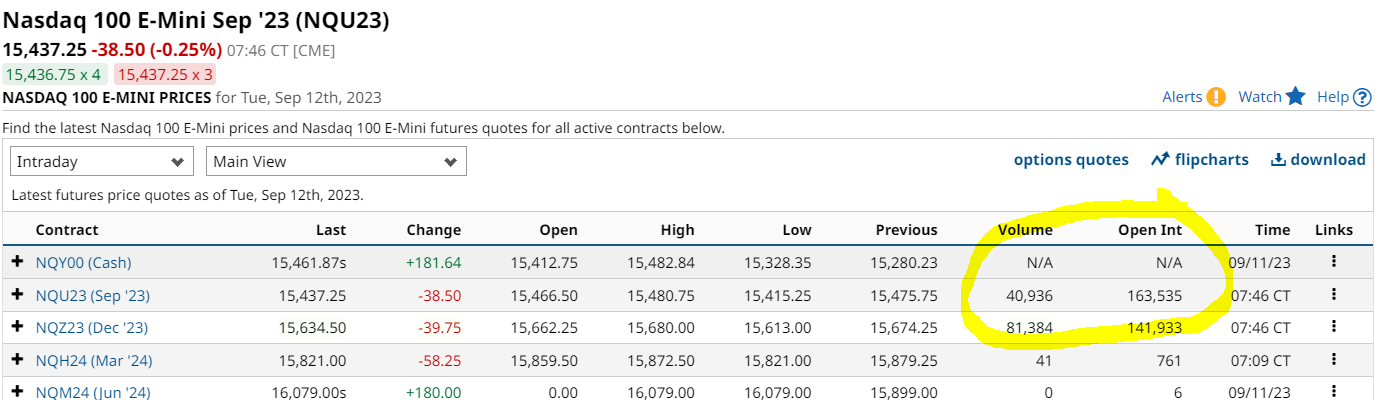Expand the NQH24 (Mar '24) row
Screen dimensions: 1397x400
point(17,360)
